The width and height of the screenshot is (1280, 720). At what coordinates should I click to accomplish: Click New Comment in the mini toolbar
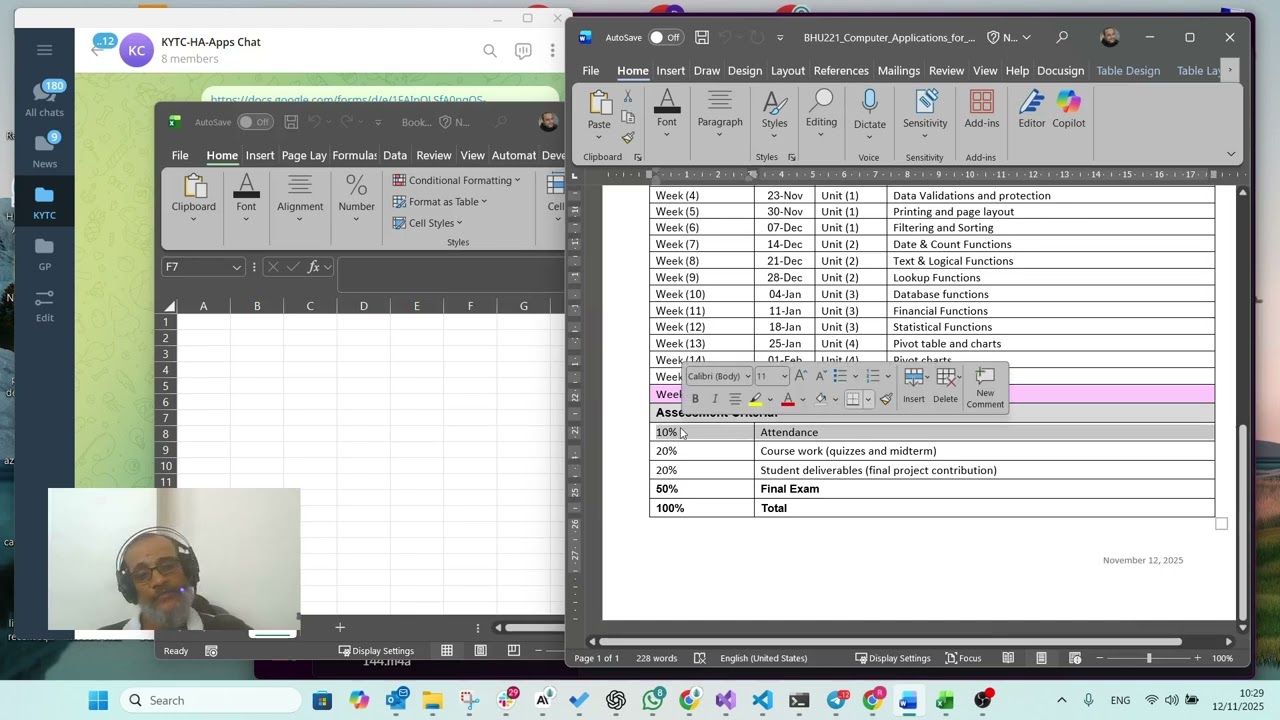point(985,388)
